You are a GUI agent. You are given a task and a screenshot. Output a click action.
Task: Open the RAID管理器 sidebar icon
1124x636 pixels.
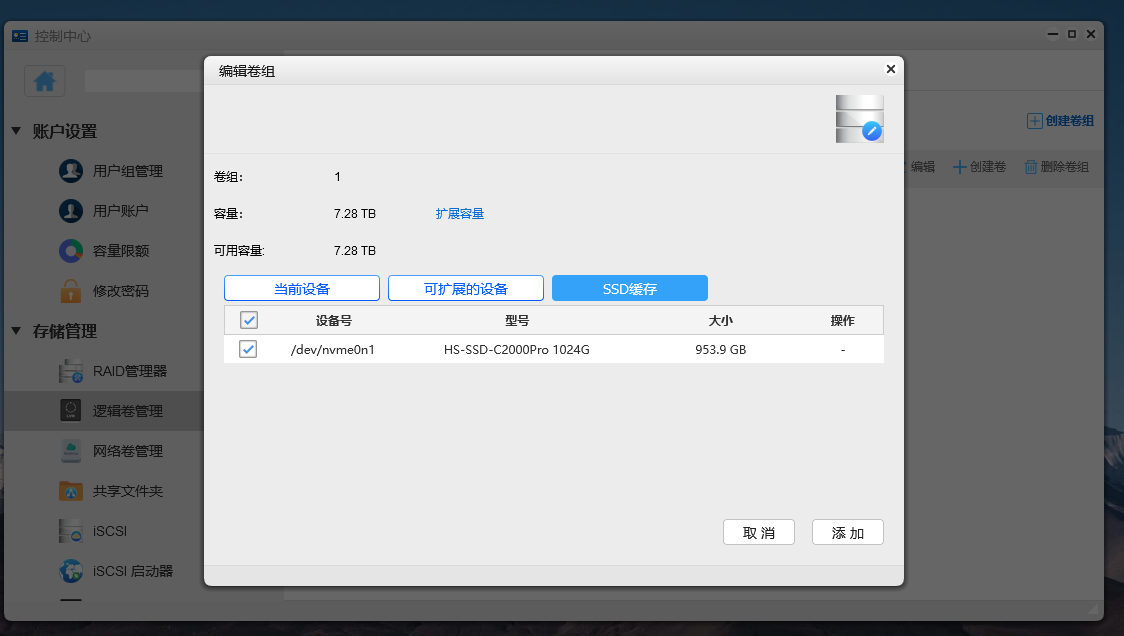[x=70, y=370]
